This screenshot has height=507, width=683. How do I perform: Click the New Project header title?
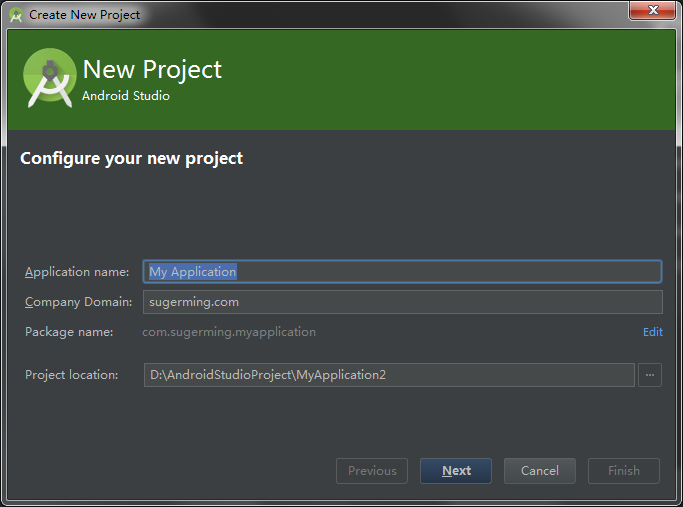click(152, 70)
